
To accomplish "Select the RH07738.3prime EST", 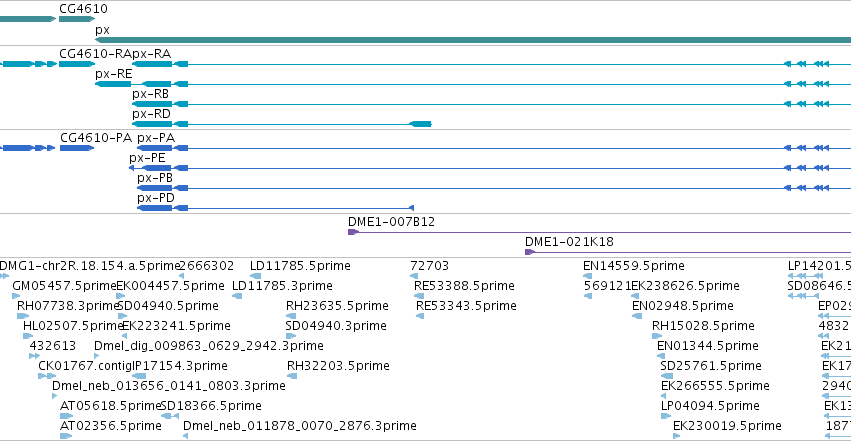I will 23,316.
